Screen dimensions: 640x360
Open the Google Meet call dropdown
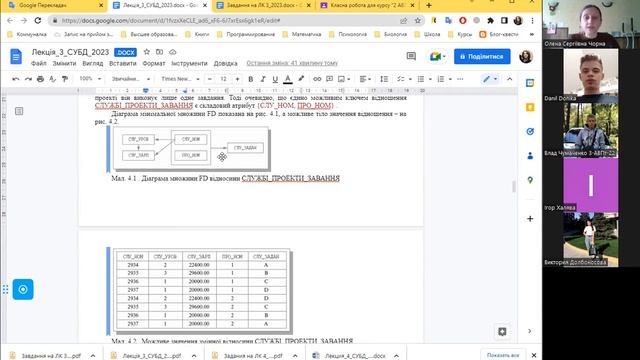click(437, 56)
